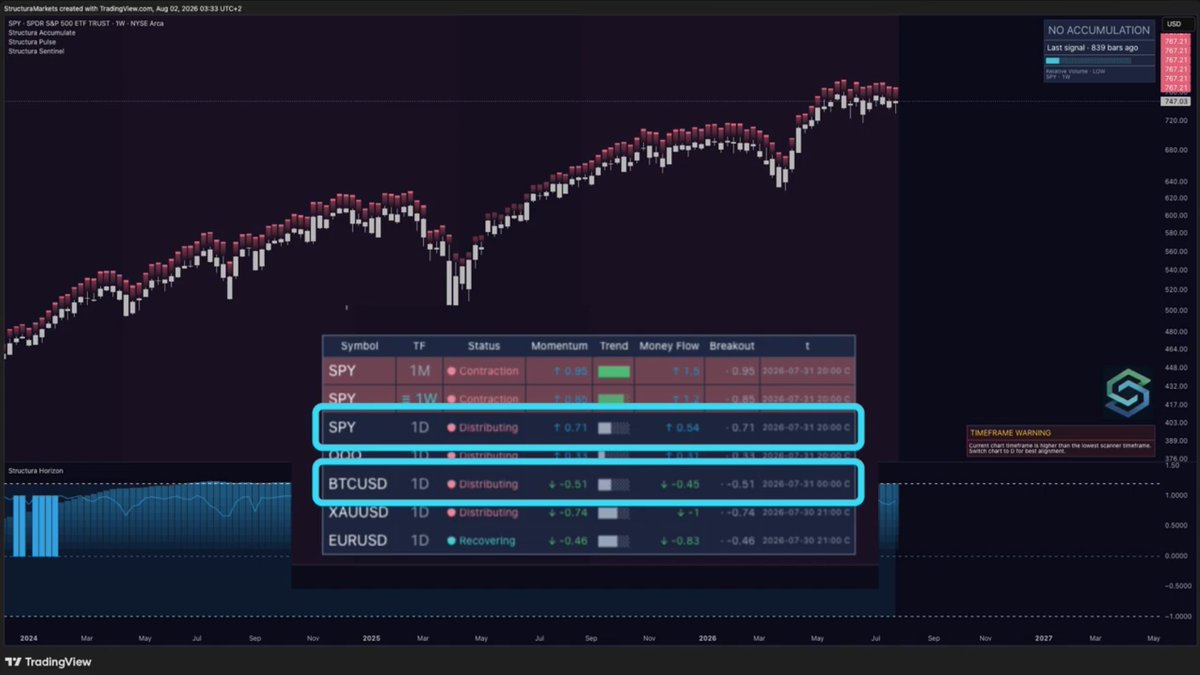Click Distributing status in SPY 1D row
Screen dimensions: 1200x675
coord(483,427)
